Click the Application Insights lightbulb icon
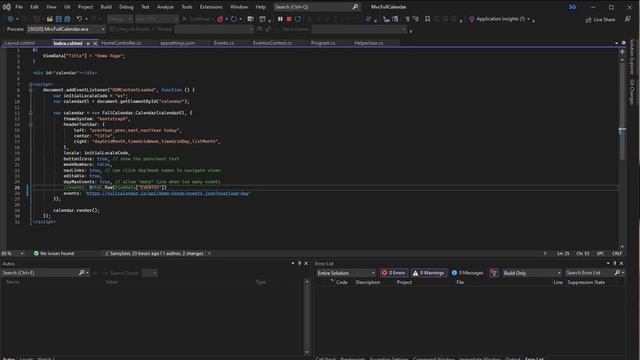 pos(472,19)
